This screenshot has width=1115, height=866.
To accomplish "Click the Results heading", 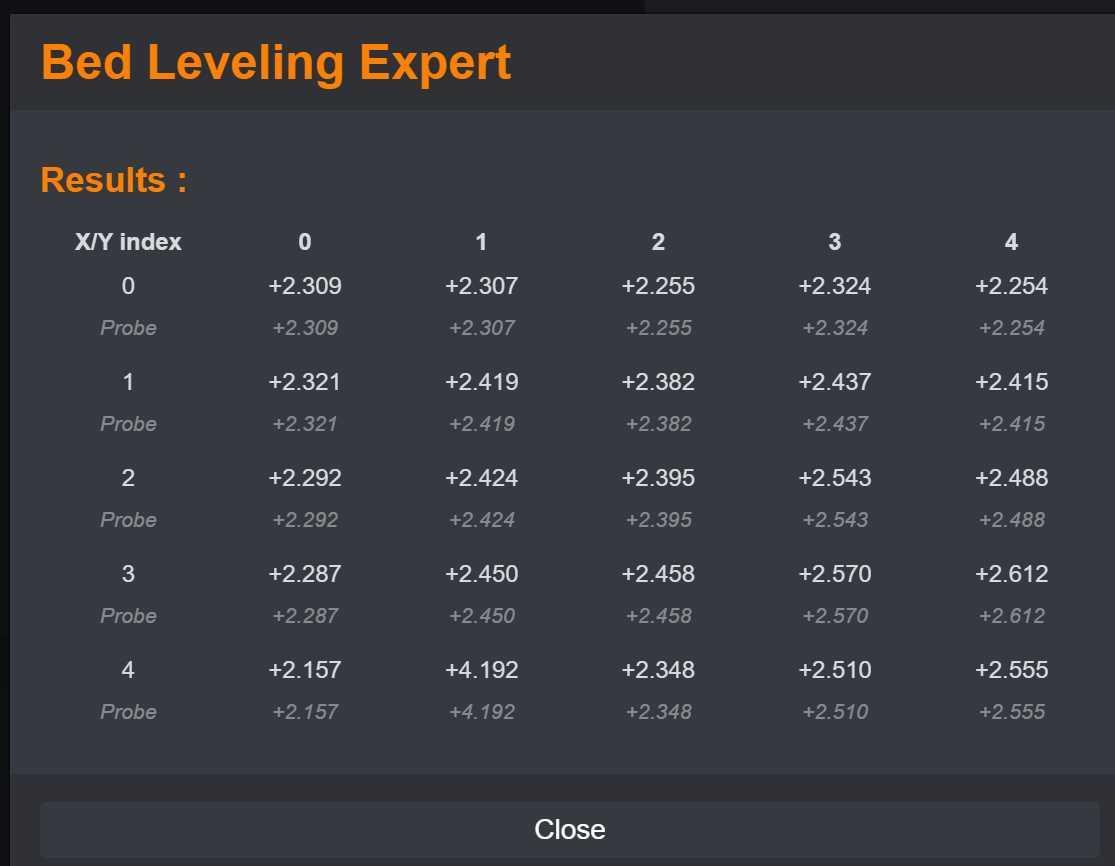I will [114, 180].
